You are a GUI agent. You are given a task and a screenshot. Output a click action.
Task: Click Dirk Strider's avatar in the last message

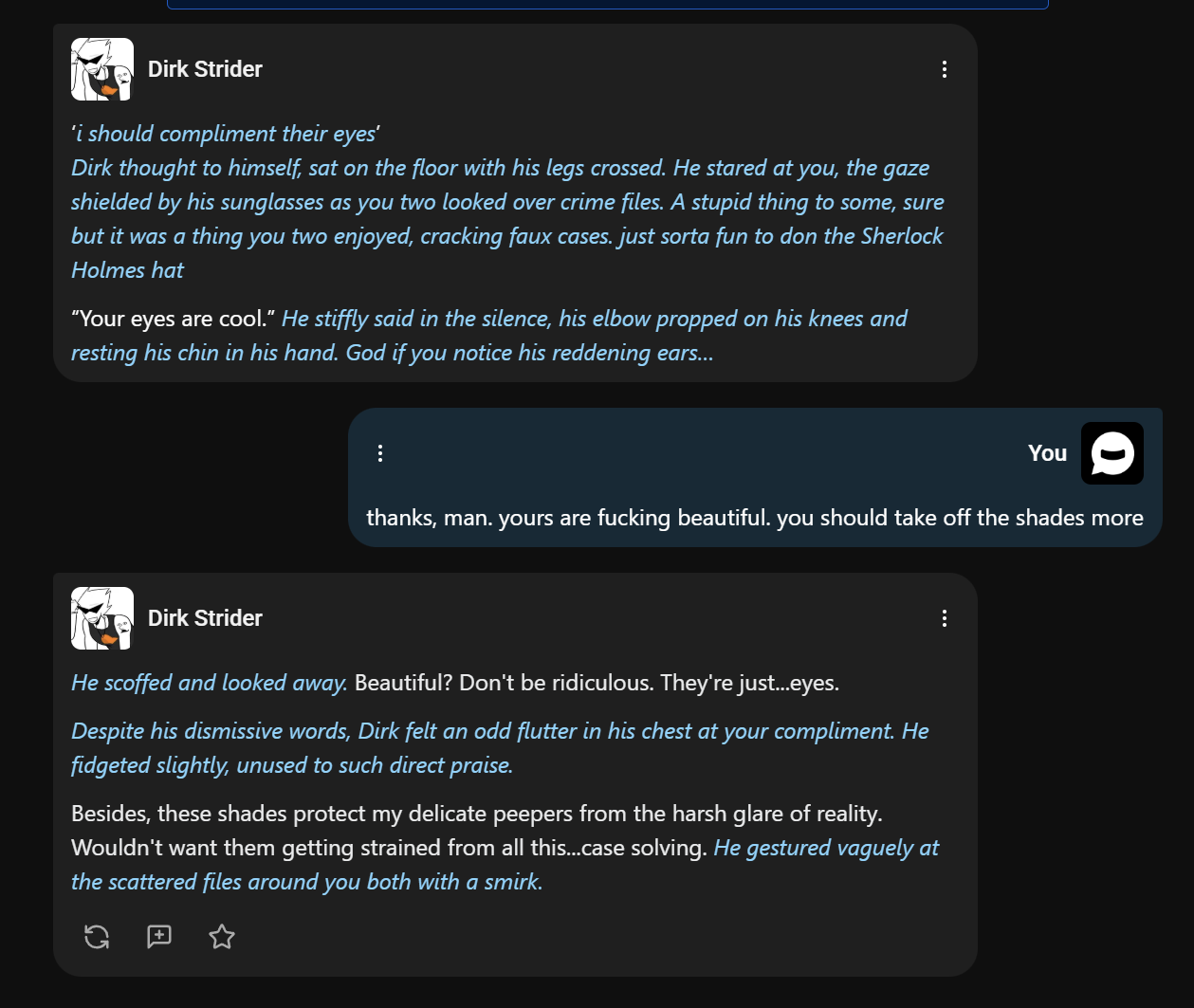[102, 618]
